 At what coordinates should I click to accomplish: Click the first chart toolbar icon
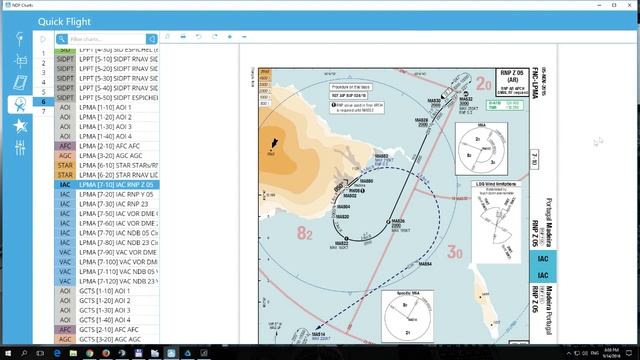(x=167, y=37)
